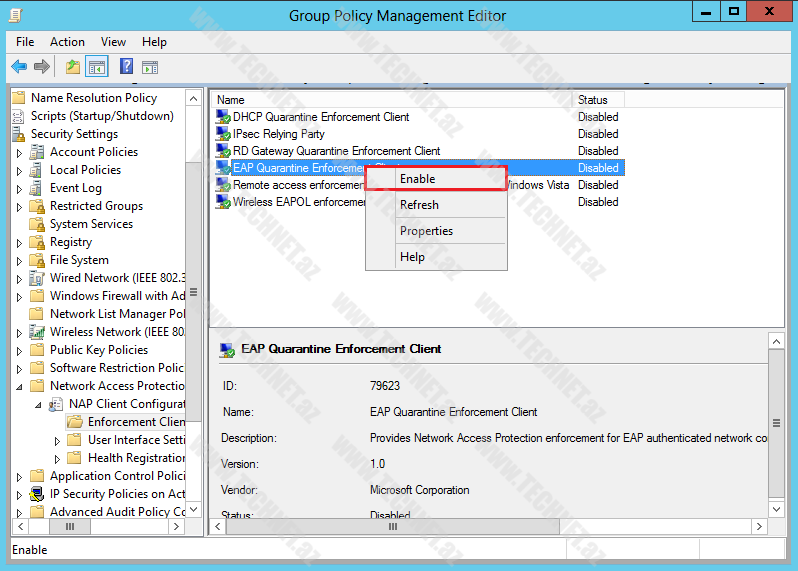This screenshot has height=571, width=798.
Task: Select Refresh from the context menu
Action: [419, 205]
